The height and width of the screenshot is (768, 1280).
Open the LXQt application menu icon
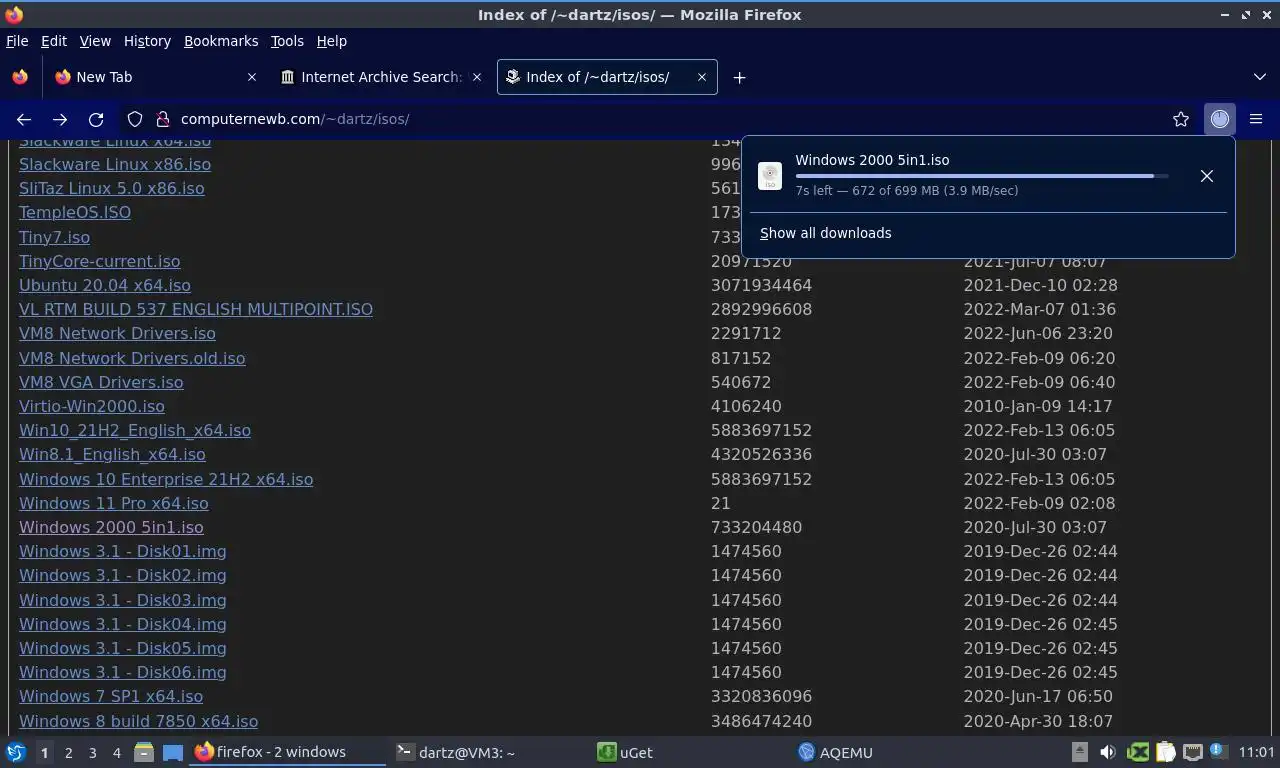16,752
